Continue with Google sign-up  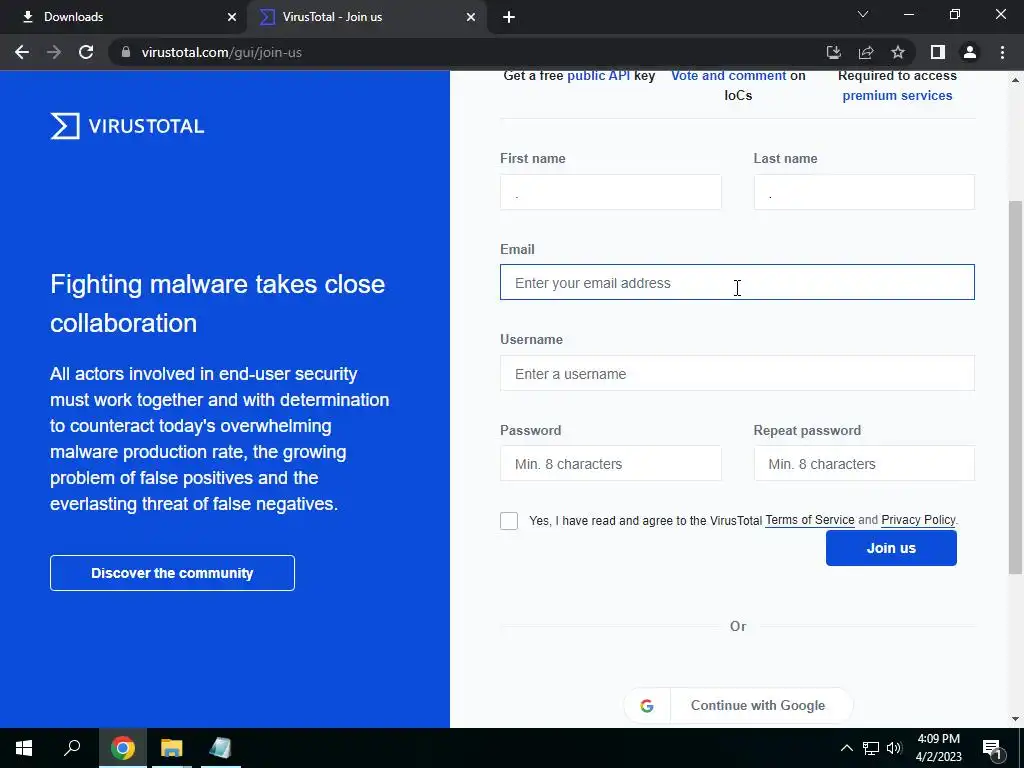tap(739, 705)
